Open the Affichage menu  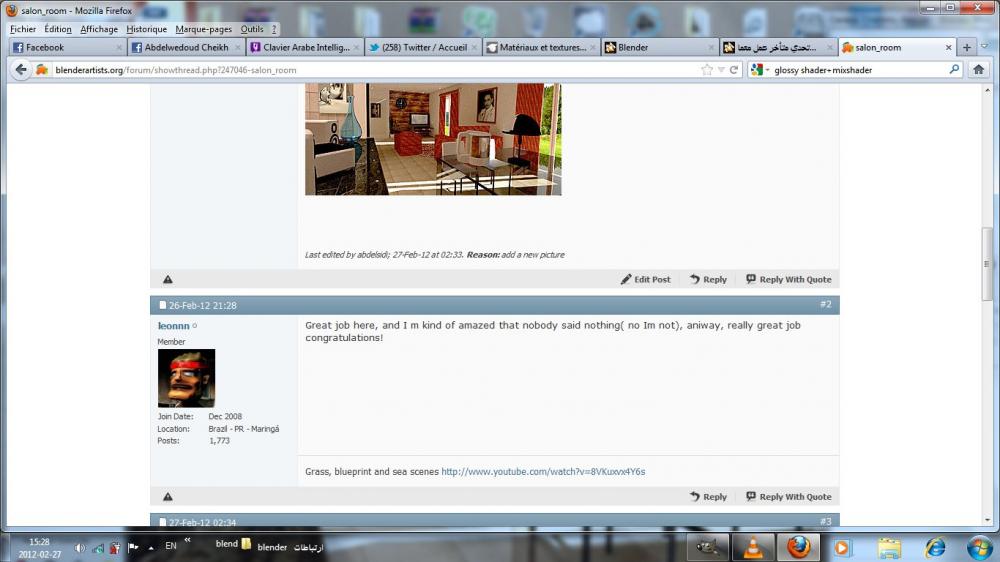pyautogui.click(x=99, y=29)
